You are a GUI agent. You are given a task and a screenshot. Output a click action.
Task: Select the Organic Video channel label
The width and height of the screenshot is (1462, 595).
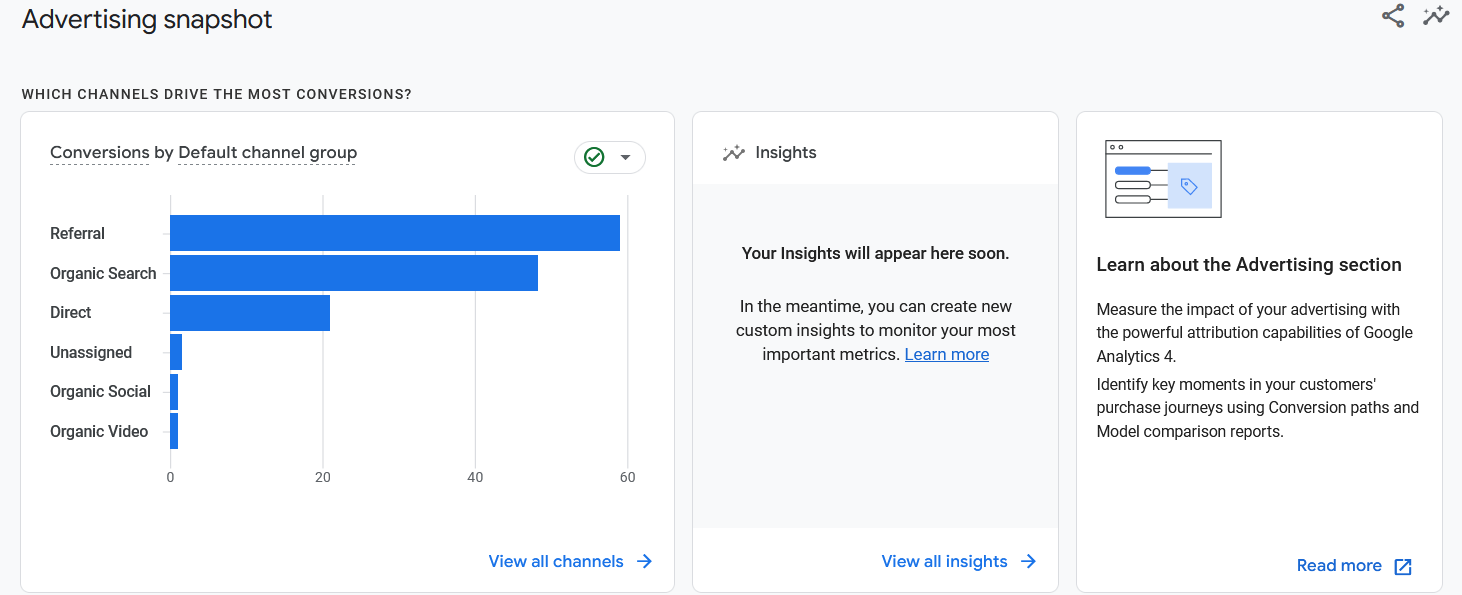point(99,431)
